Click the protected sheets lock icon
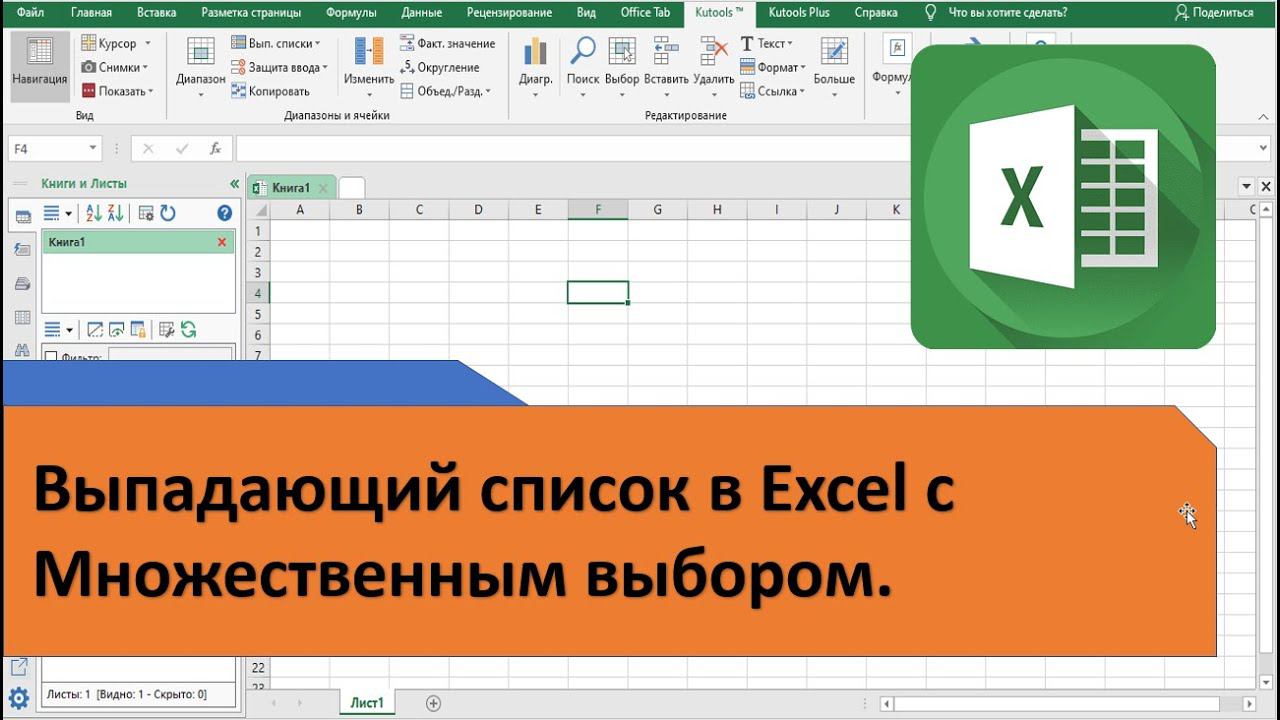 tap(138, 329)
